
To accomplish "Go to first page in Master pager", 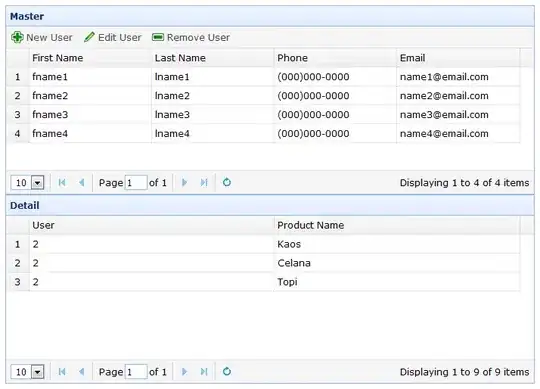I will (62, 182).
